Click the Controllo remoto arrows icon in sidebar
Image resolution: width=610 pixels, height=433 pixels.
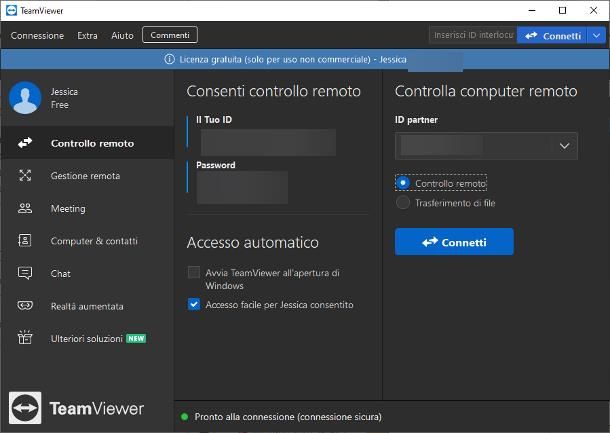tap(25, 143)
